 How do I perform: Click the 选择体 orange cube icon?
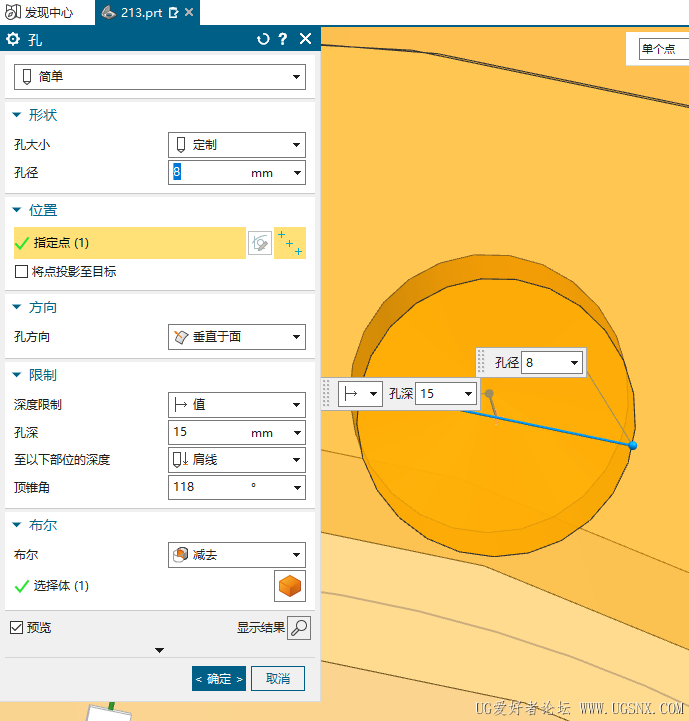tap(290, 586)
